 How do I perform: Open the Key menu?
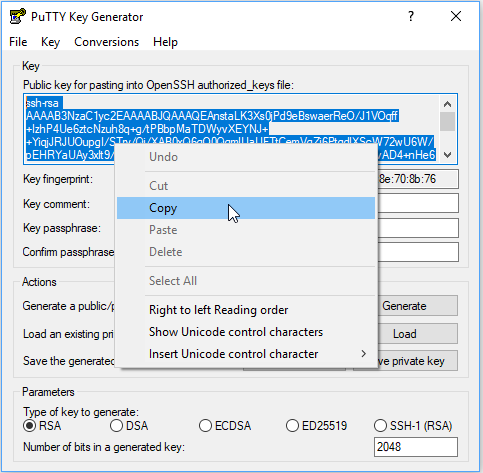[x=50, y=42]
